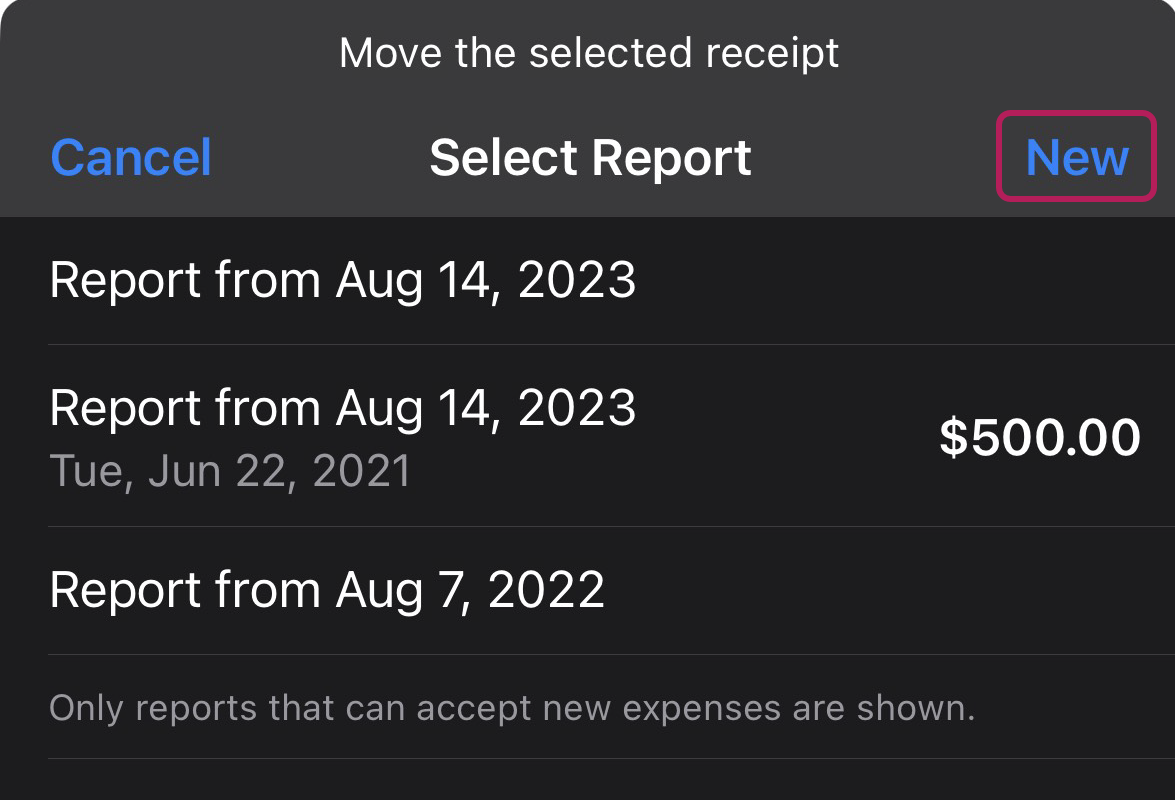
Task: Select the last report row in the list
Action: click(x=588, y=591)
